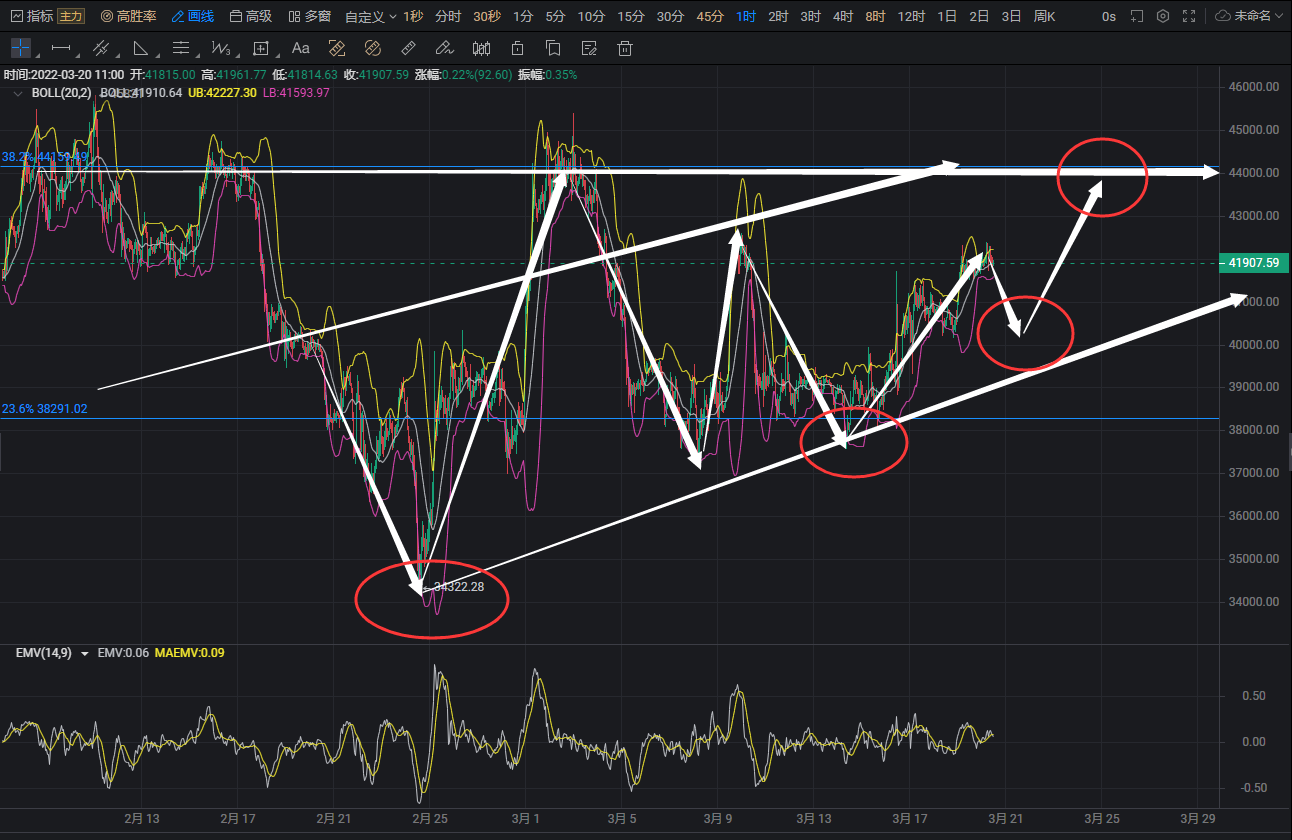Select the triangle shape drawing tool
This screenshot has height=840, width=1292.
(x=141, y=48)
